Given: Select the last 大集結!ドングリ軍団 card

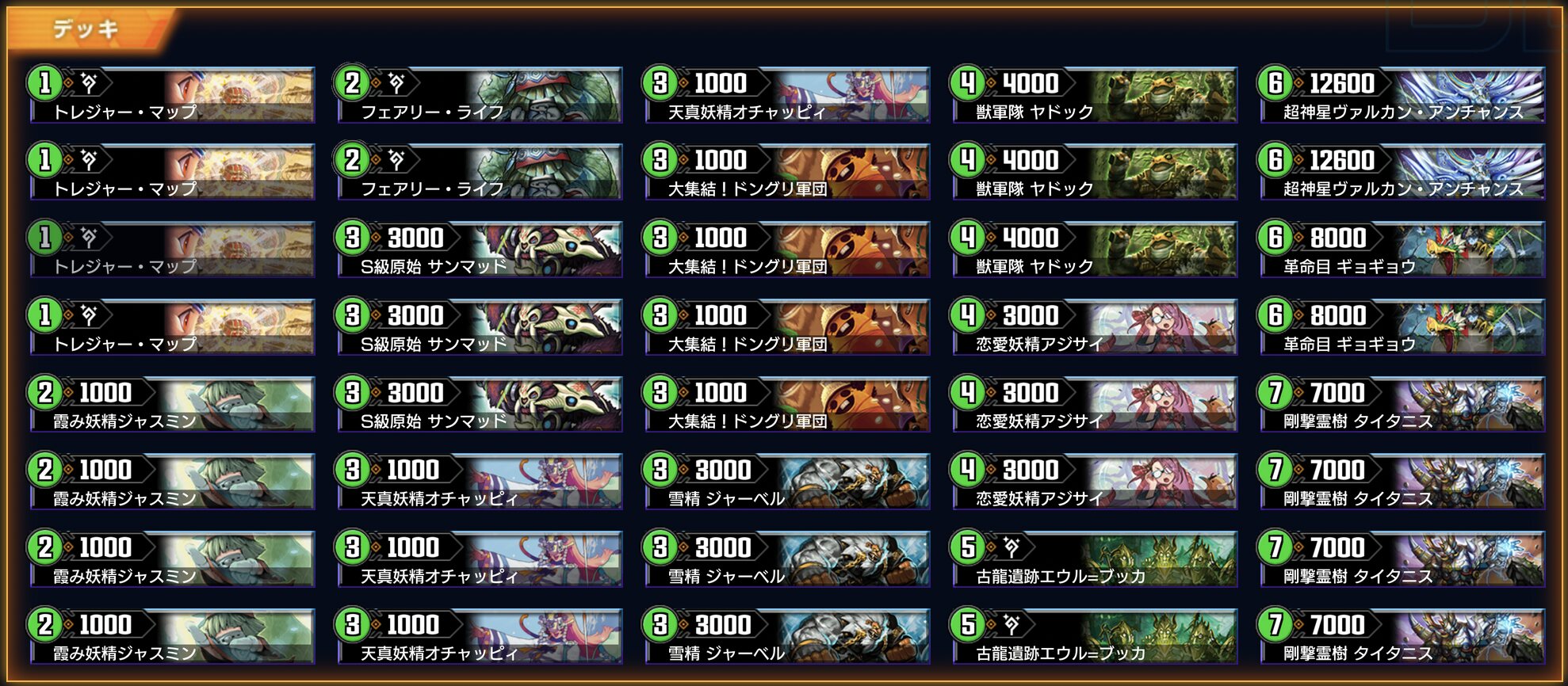Looking at the screenshot, I should click(788, 404).
